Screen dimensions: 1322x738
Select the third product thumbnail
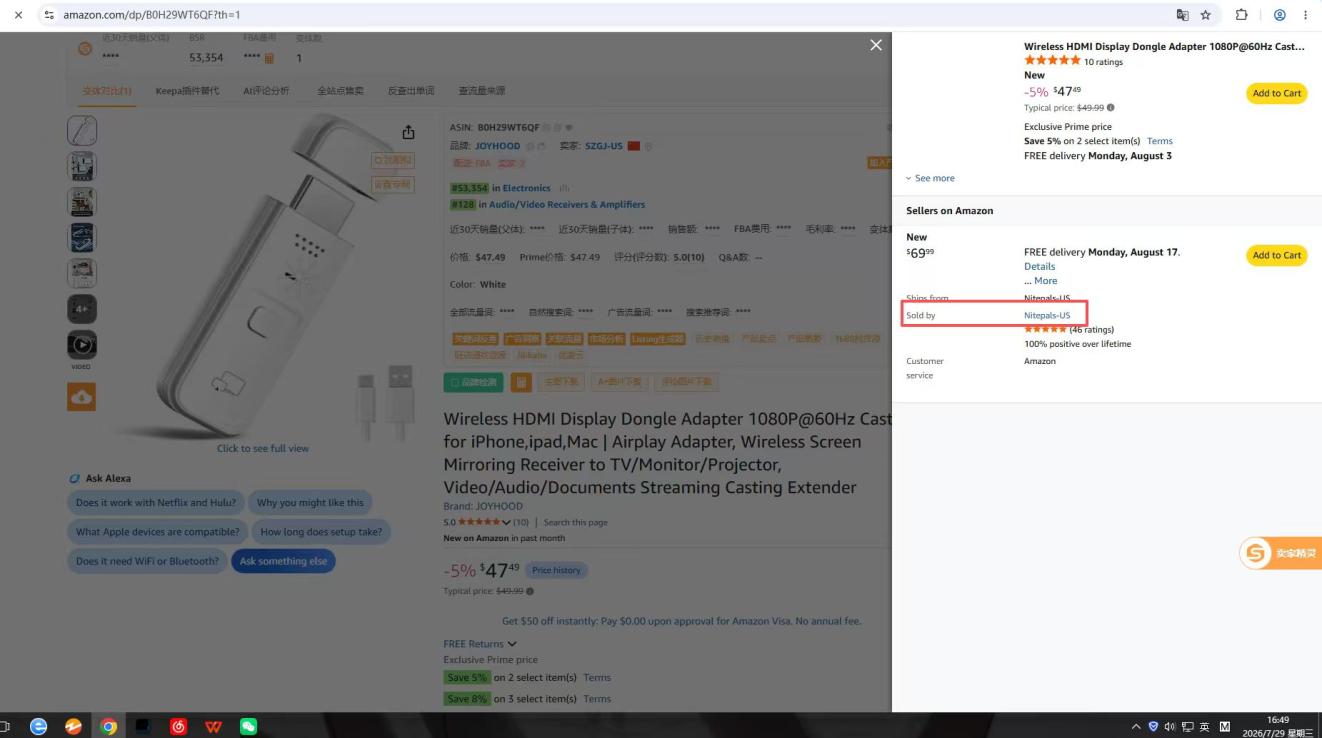pyautogui.click(x=82, y=202)
